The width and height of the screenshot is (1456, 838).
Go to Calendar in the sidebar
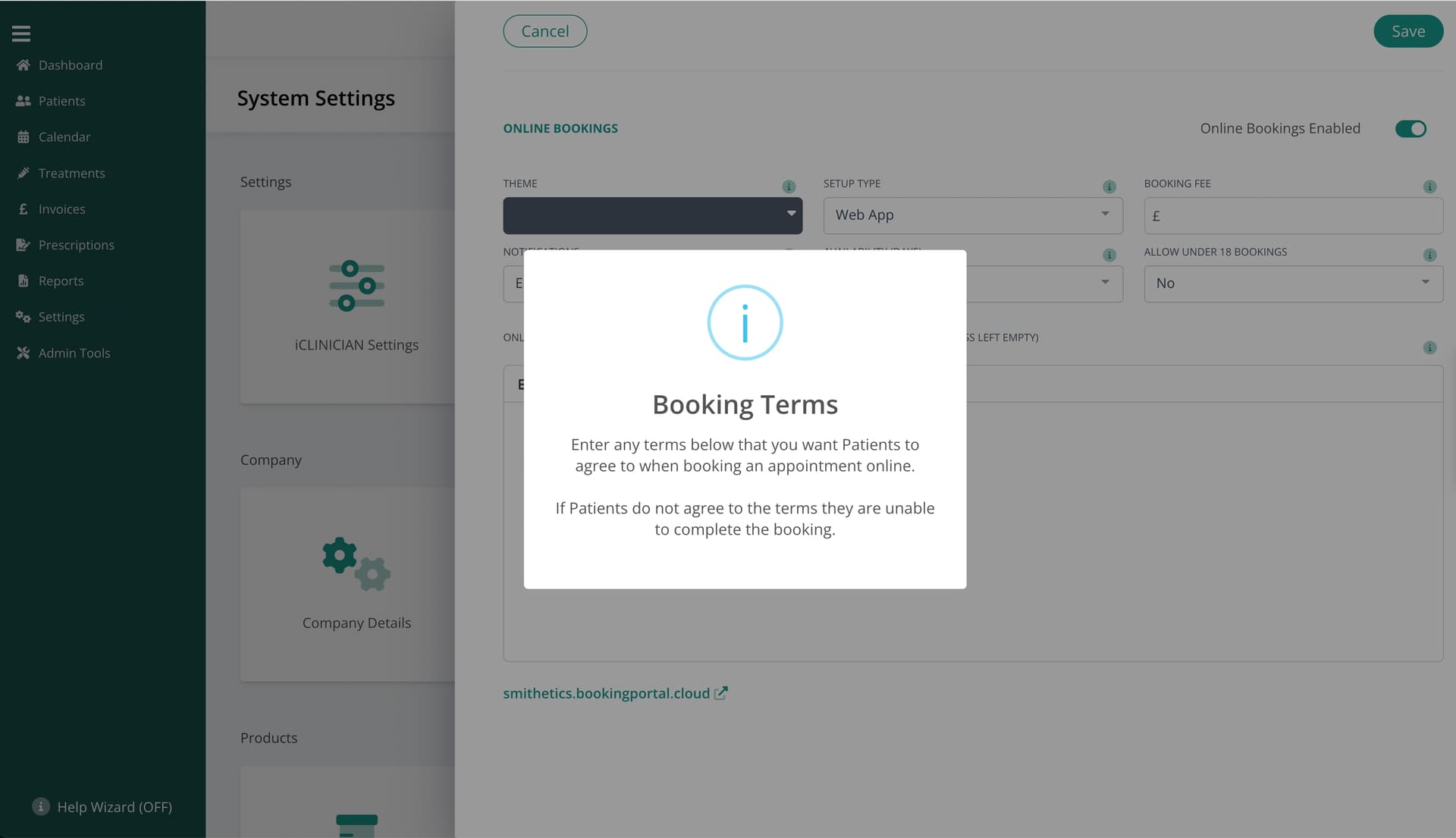click(64, 137)
